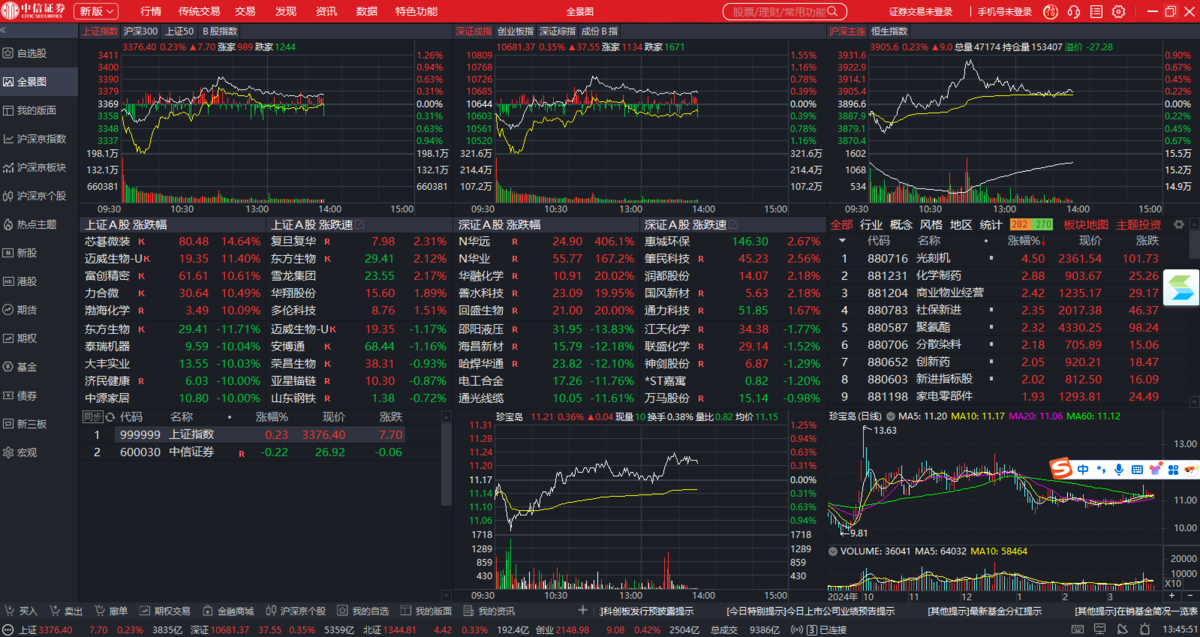Screen dimensions: 1200x637
Task: Sort sector table by the 涨幅% column
Action: (x=1028, y=240)
